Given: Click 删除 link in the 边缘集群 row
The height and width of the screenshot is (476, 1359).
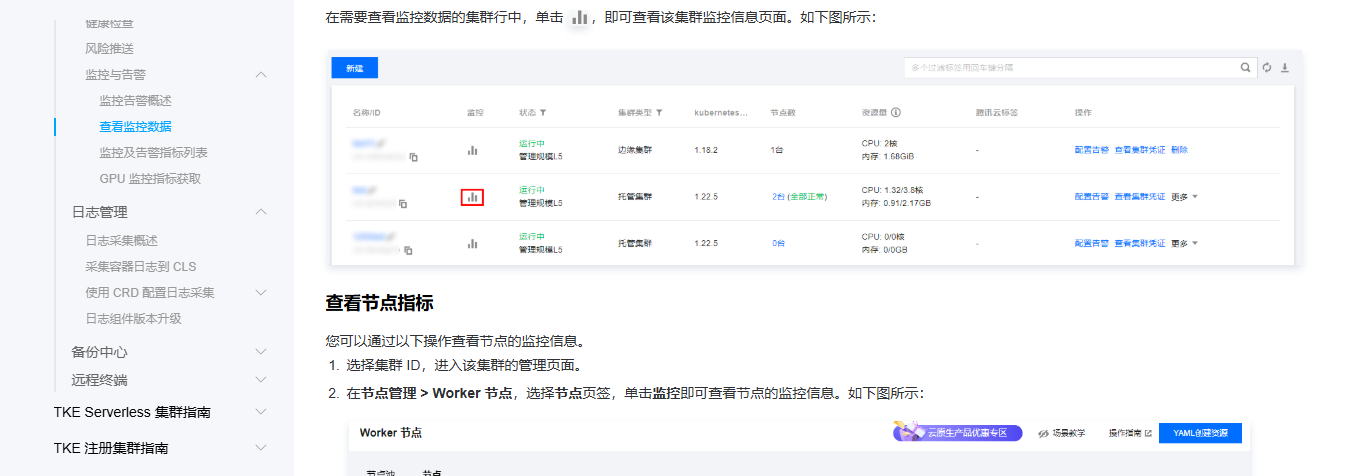Looking at the screenshot, I should 1179,150.
